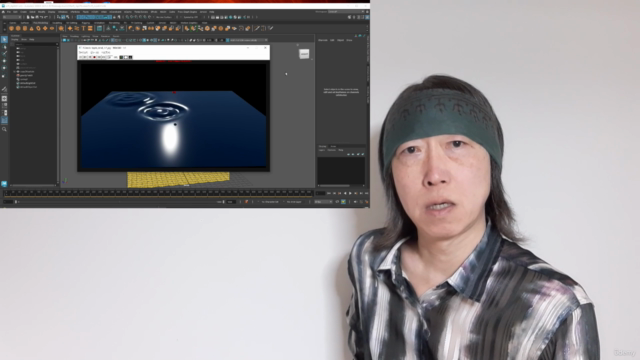Image resolution: width=640 pixels, height=360 pixels.
Task: Enable snap to grids
Action: click(128, 17)
